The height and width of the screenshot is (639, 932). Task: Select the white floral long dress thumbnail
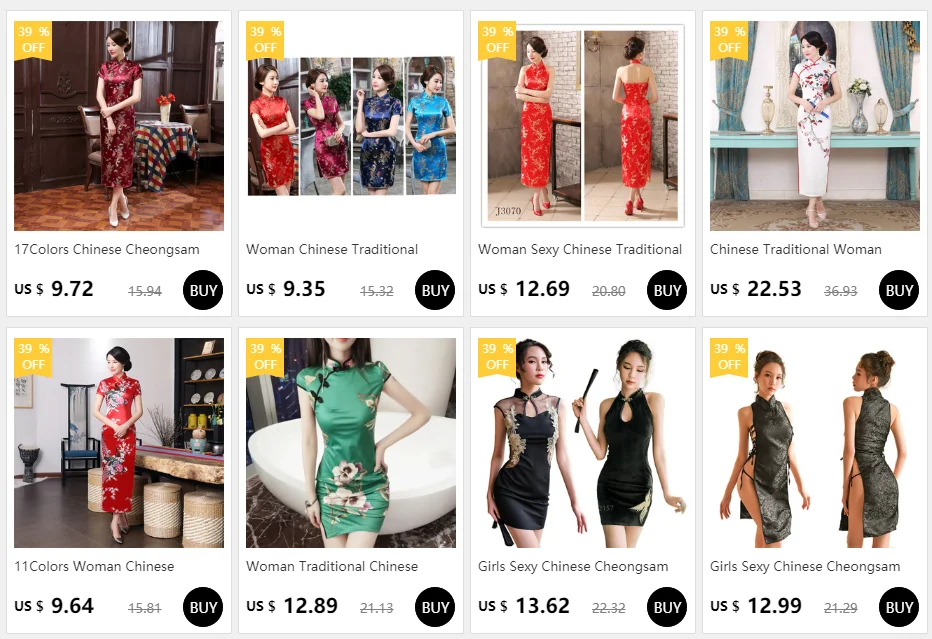(x=815, y=126)
